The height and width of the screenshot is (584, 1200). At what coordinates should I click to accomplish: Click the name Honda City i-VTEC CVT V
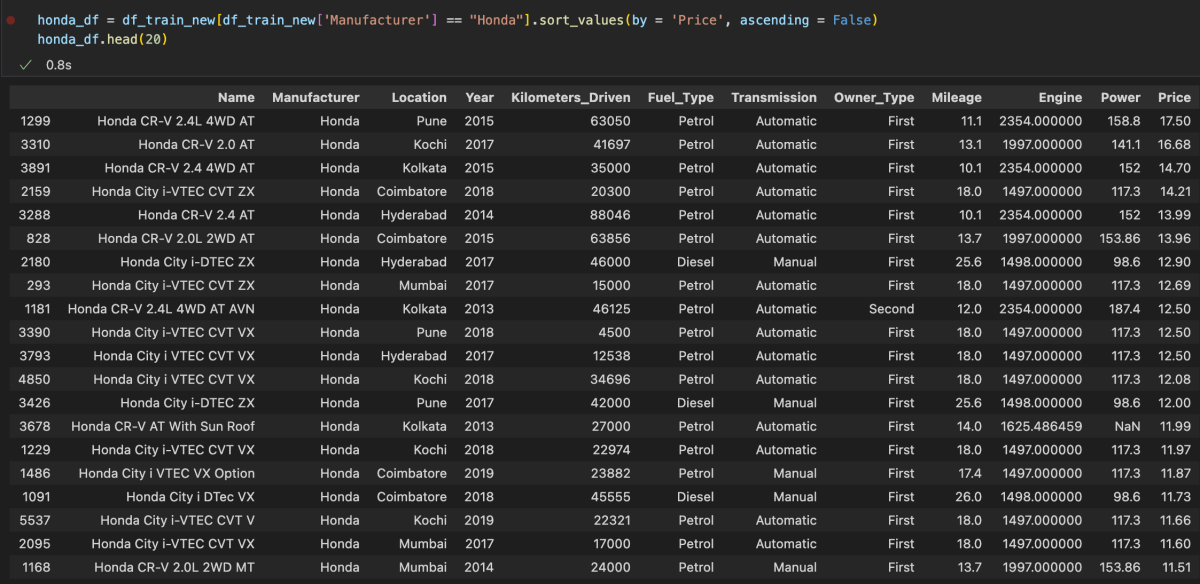177,520
